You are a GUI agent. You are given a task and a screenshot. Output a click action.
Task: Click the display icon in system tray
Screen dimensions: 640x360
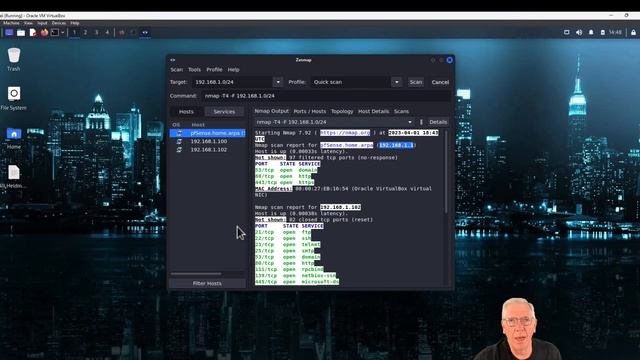coord(567,32)
